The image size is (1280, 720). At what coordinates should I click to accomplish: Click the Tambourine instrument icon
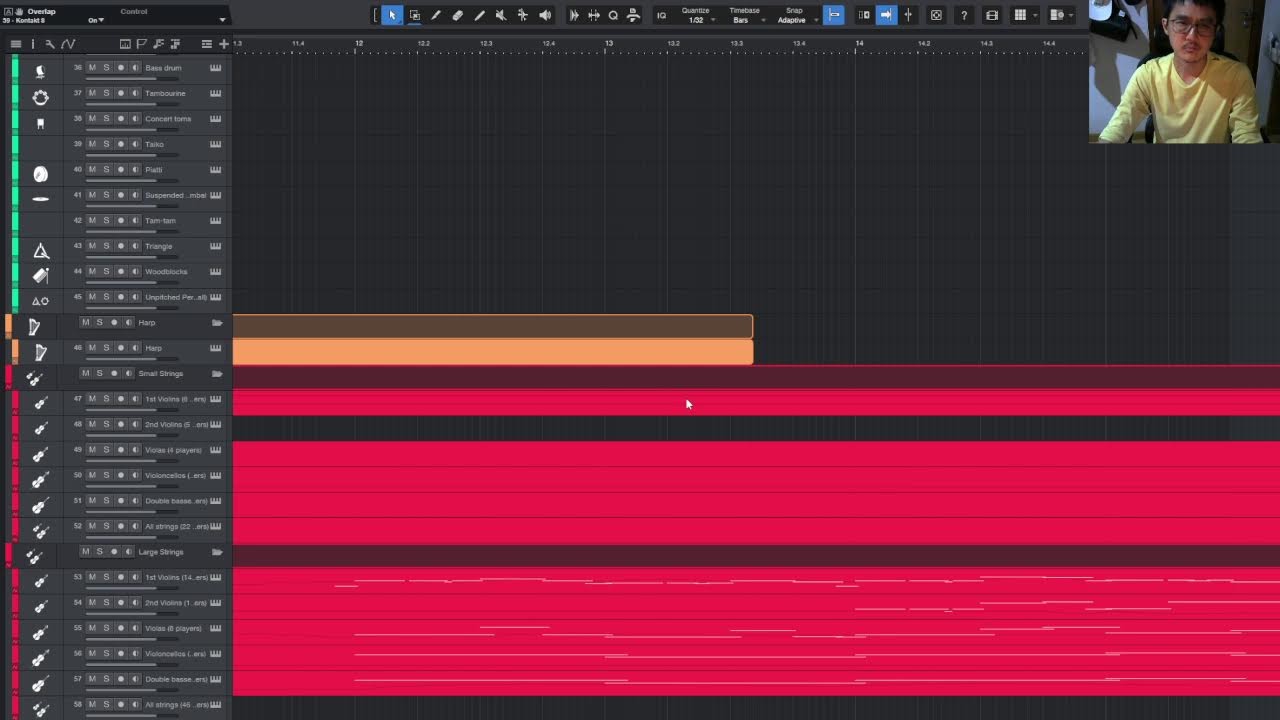tap(40, 97)
